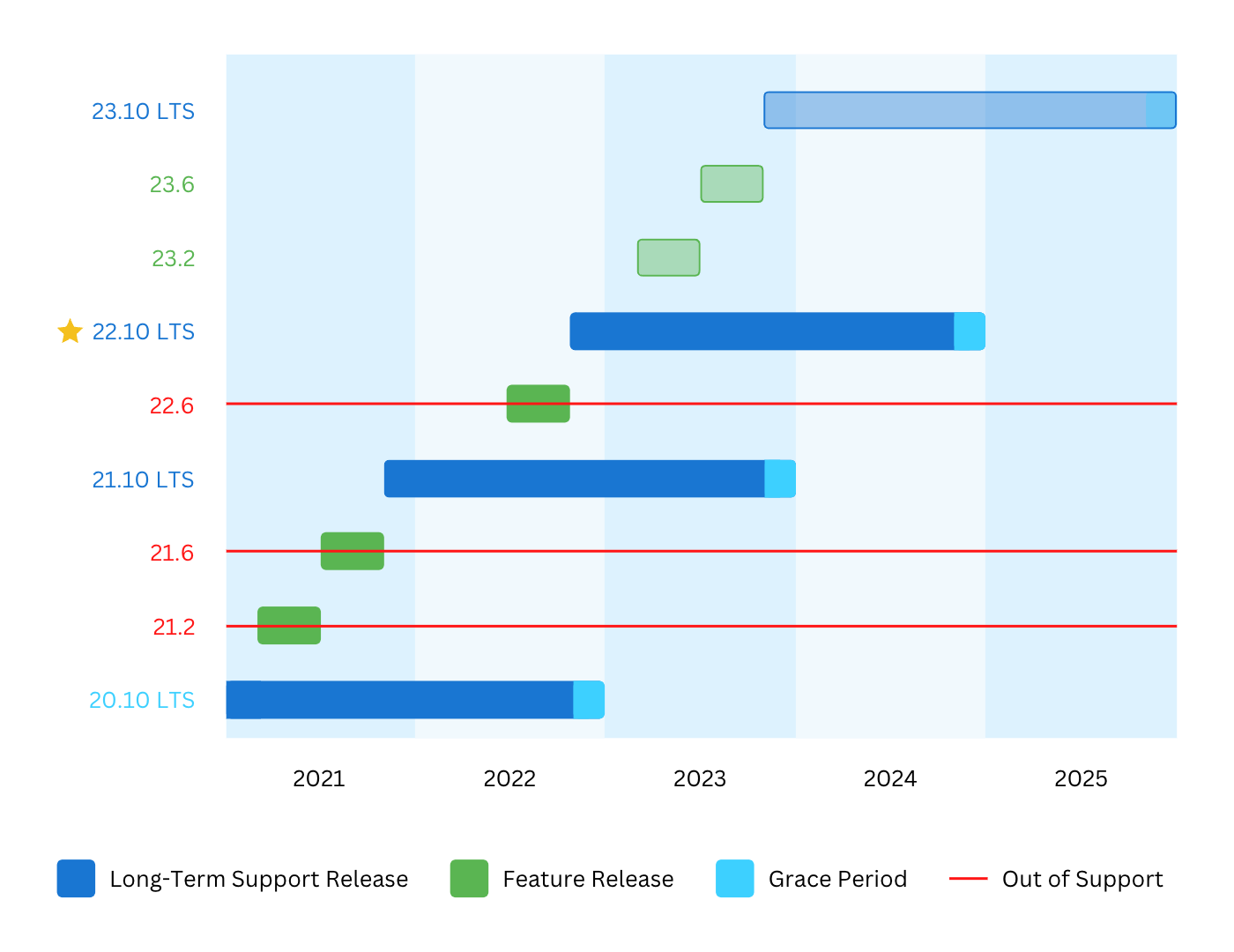Click the 21.10 LTS grace period segment
Image resolution: width=1234 pixels, height=952 pixels.
click(780, 479)
